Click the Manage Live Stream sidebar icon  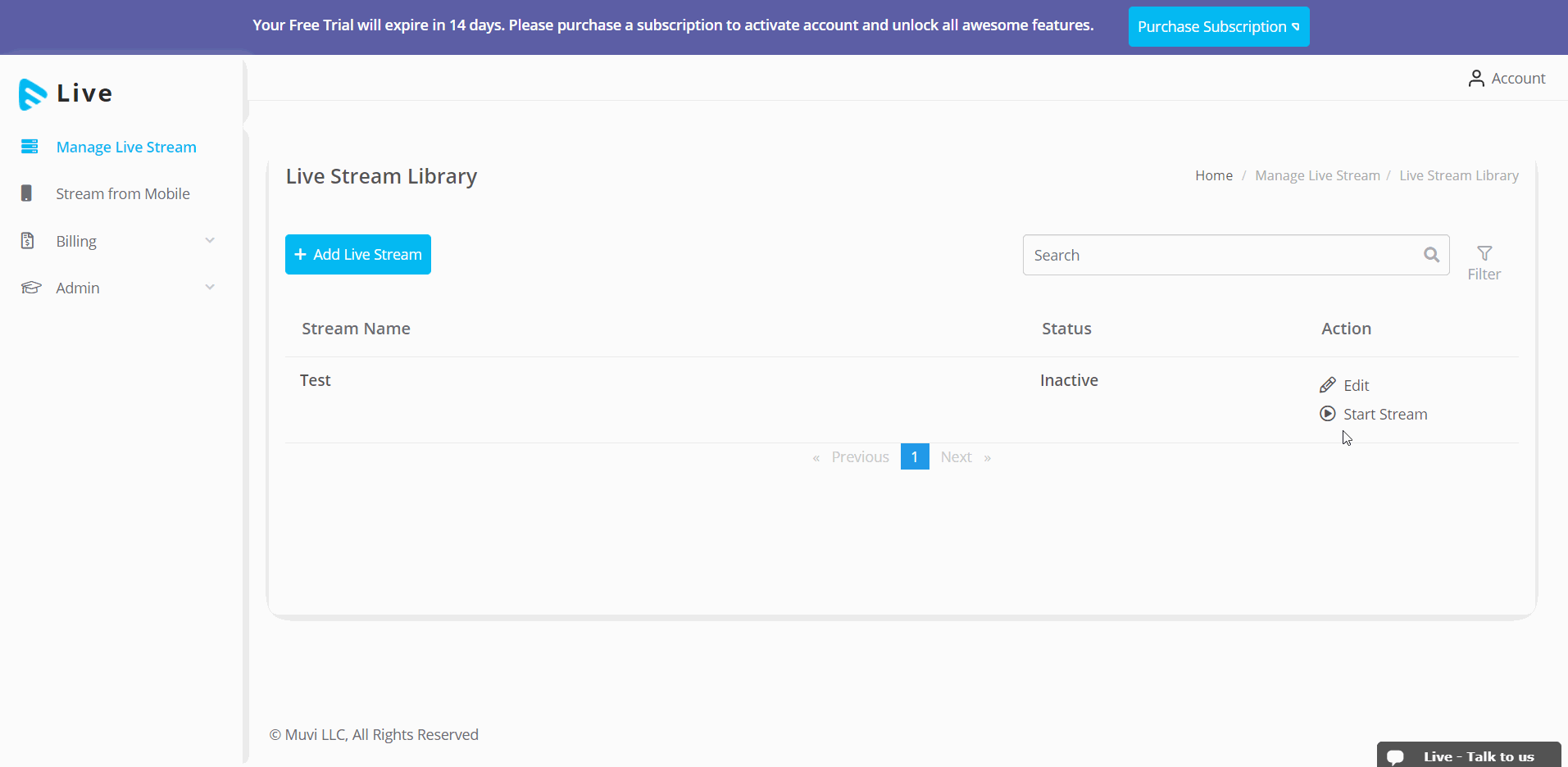click(30, 147)
